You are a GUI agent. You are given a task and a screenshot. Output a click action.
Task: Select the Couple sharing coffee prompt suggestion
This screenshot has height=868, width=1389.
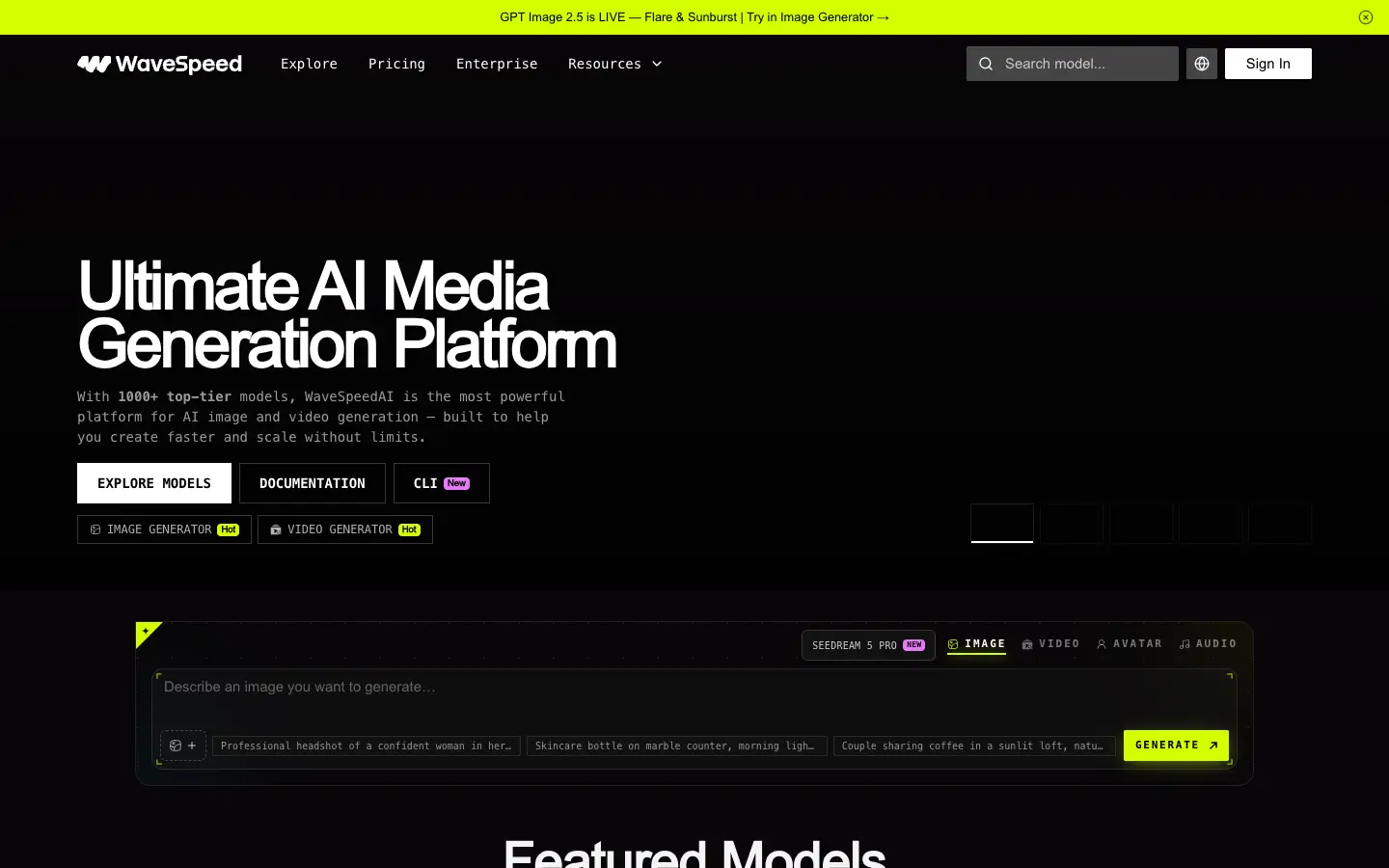tap(974, 746)
